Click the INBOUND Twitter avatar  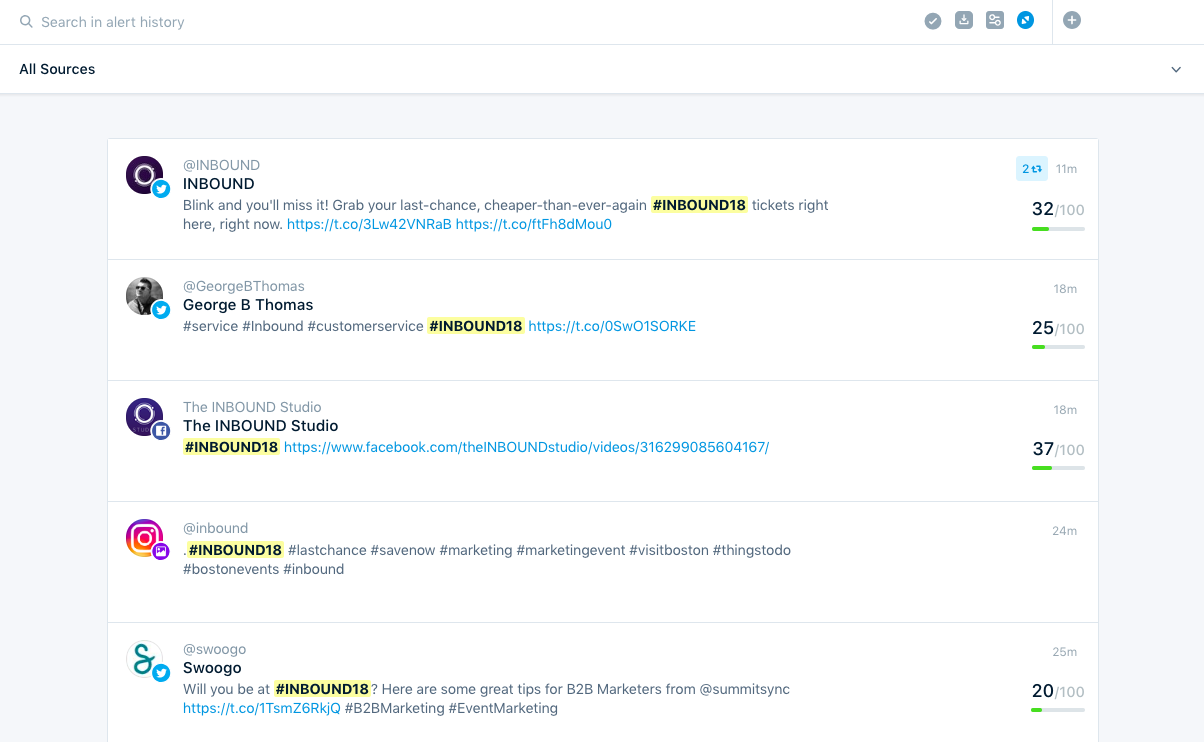point(145,175)
